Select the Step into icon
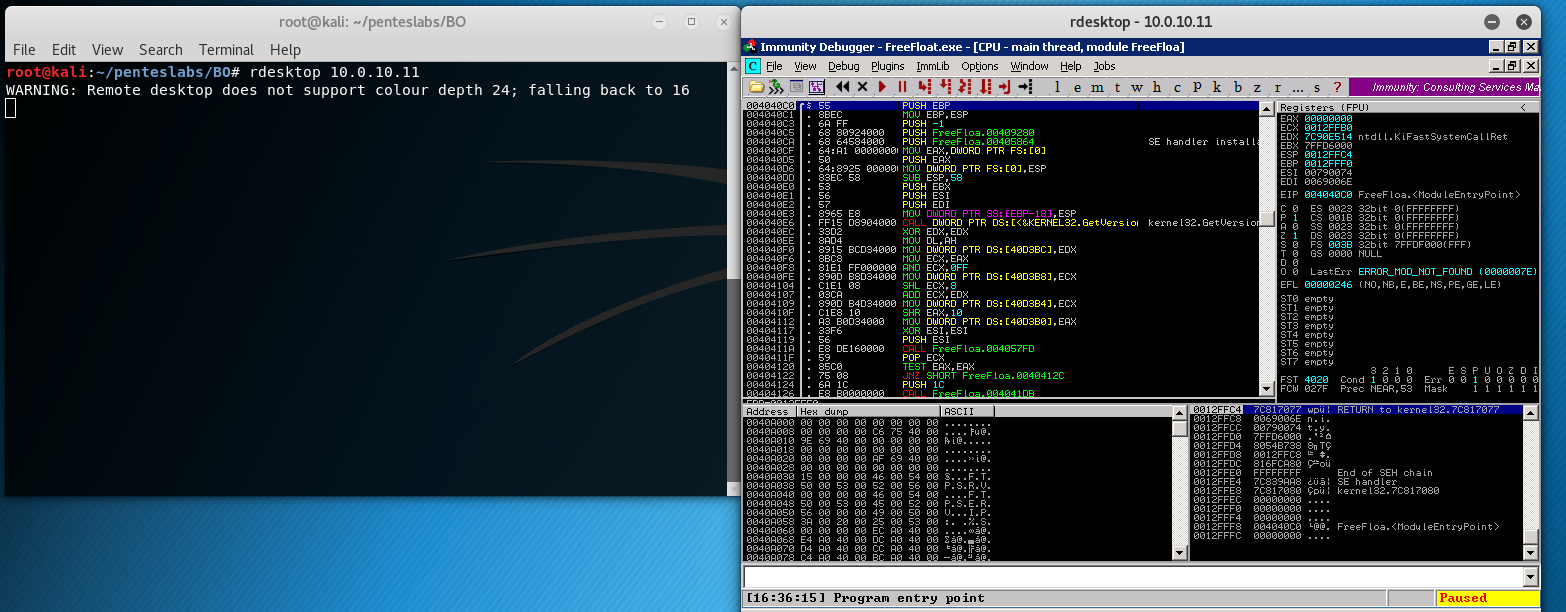The image size is (1566, 612). click(924, 87)
